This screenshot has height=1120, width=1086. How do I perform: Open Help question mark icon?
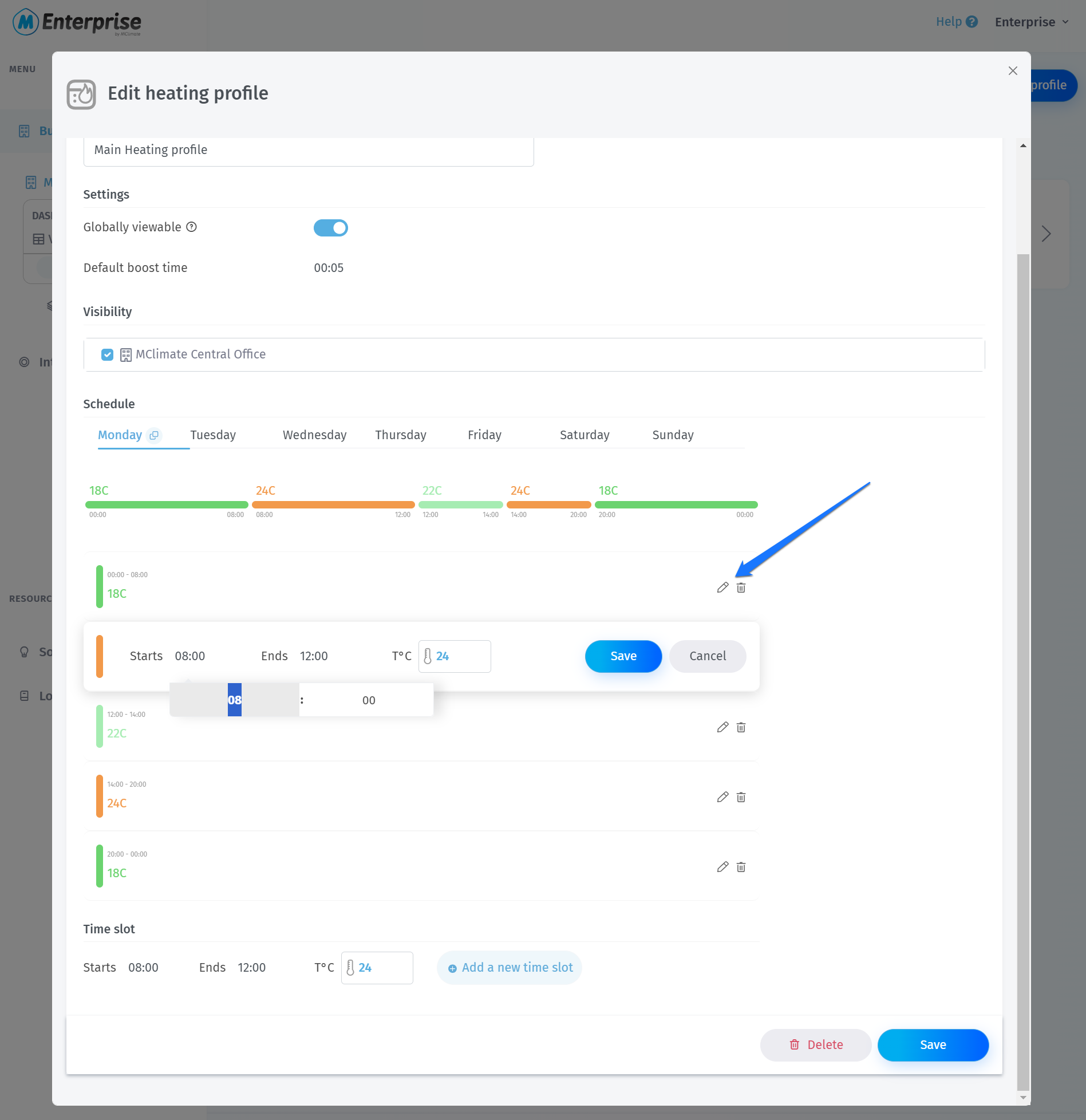972,22
